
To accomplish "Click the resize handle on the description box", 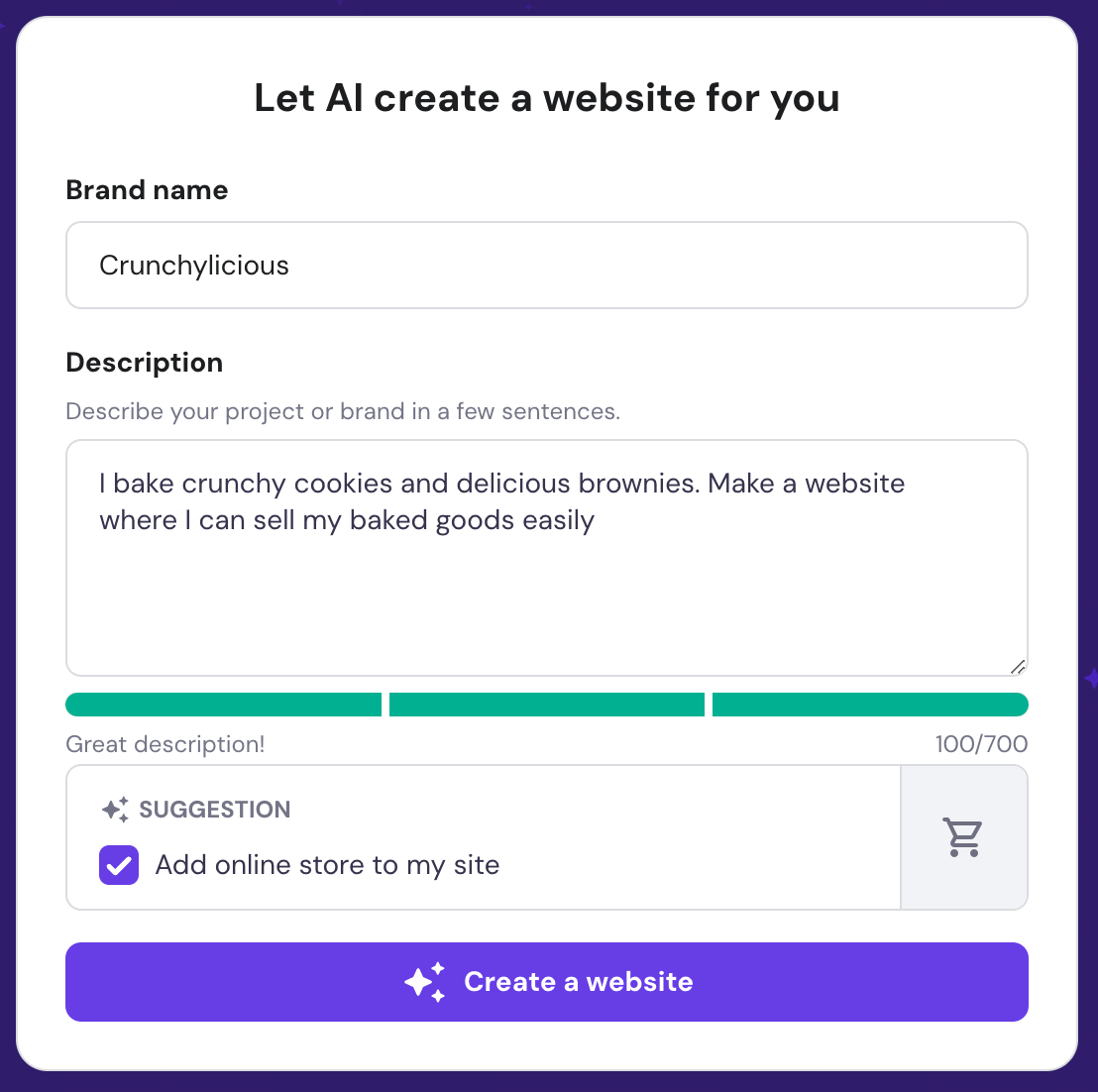I will [1017, 666].
